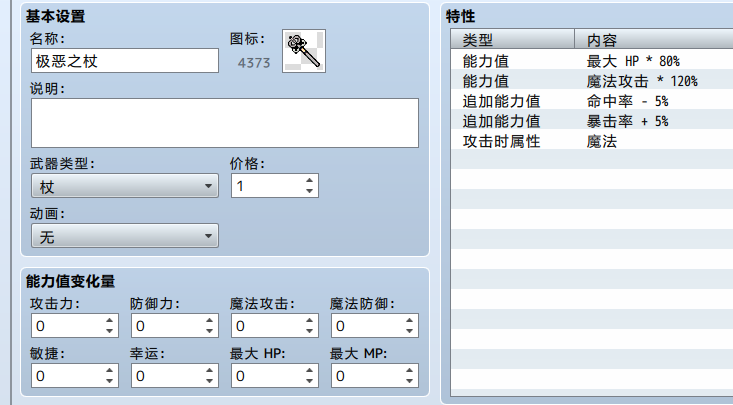Screen dimensions: 733x405
Task: Edit the 名称 field containing 极恶之杖
Action: tap(125, 61)
